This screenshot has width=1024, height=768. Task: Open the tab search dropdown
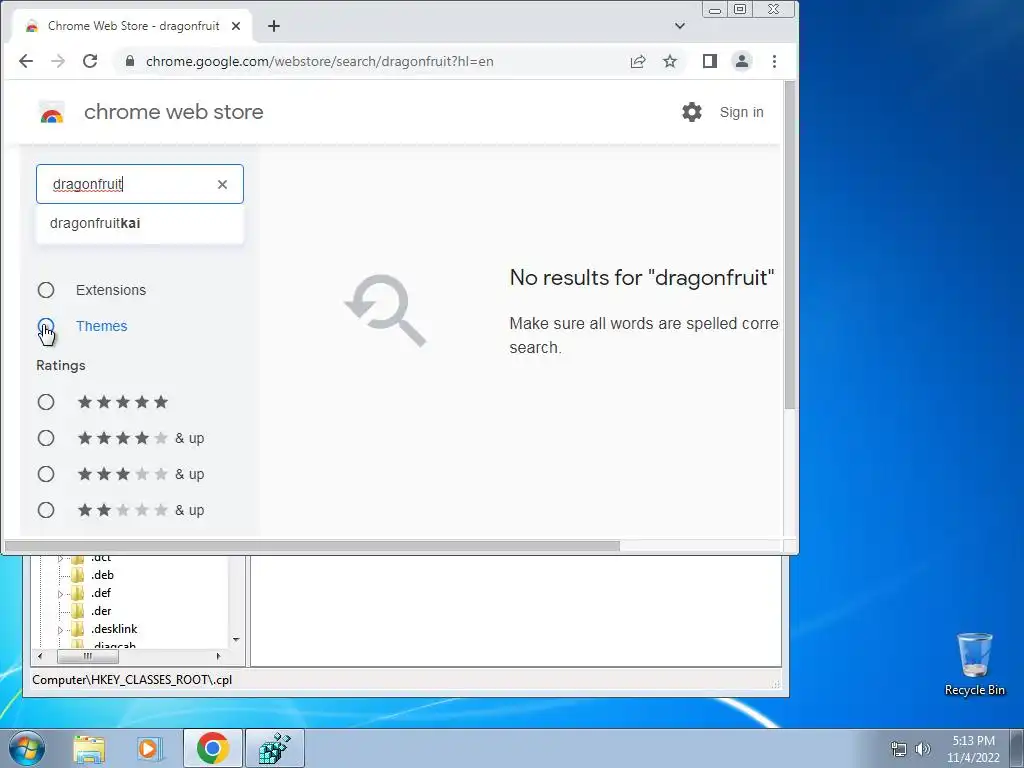(680, 26)
